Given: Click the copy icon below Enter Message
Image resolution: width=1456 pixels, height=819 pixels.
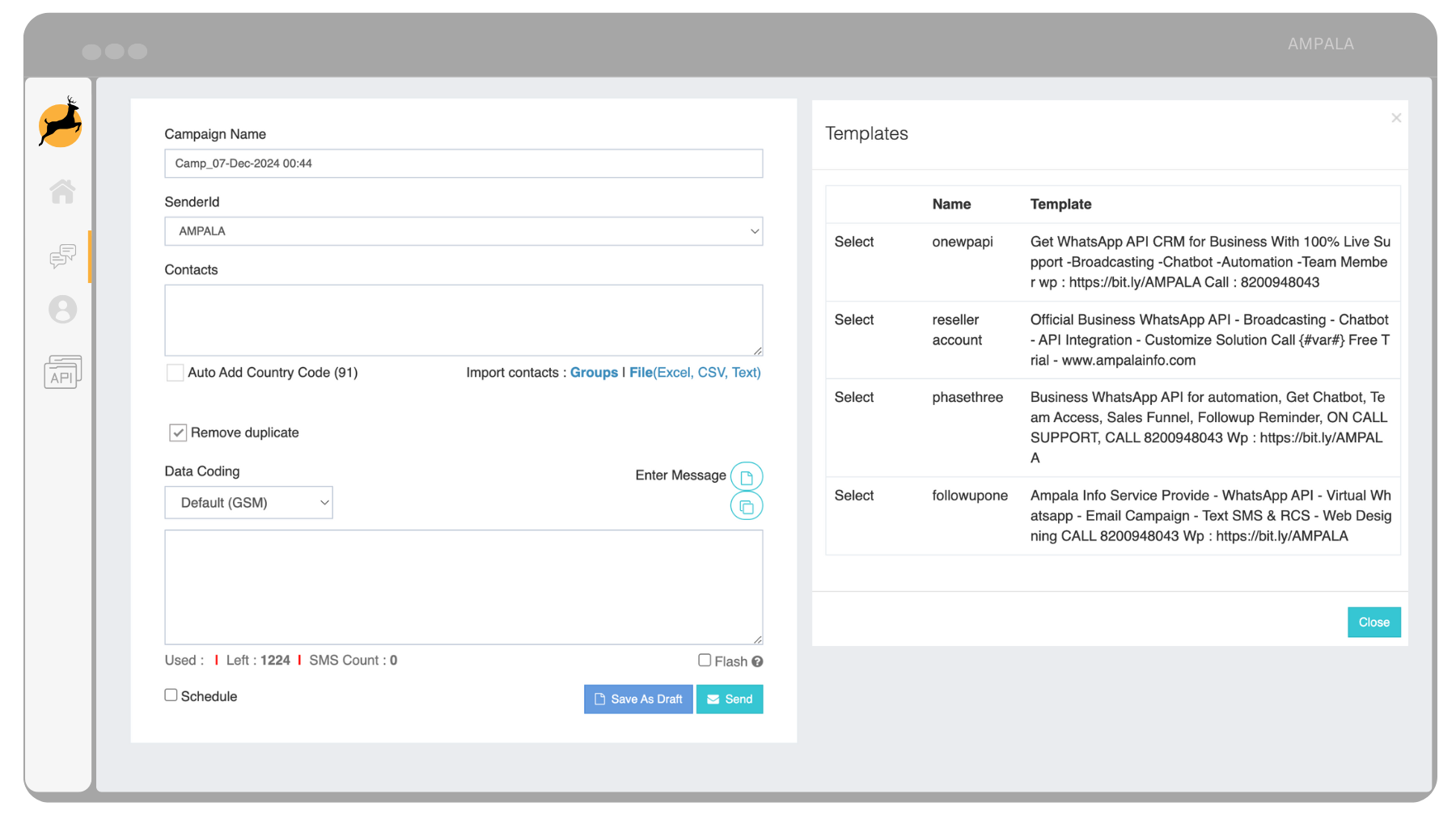Looking at the screenshot, I should pos(747,507).
